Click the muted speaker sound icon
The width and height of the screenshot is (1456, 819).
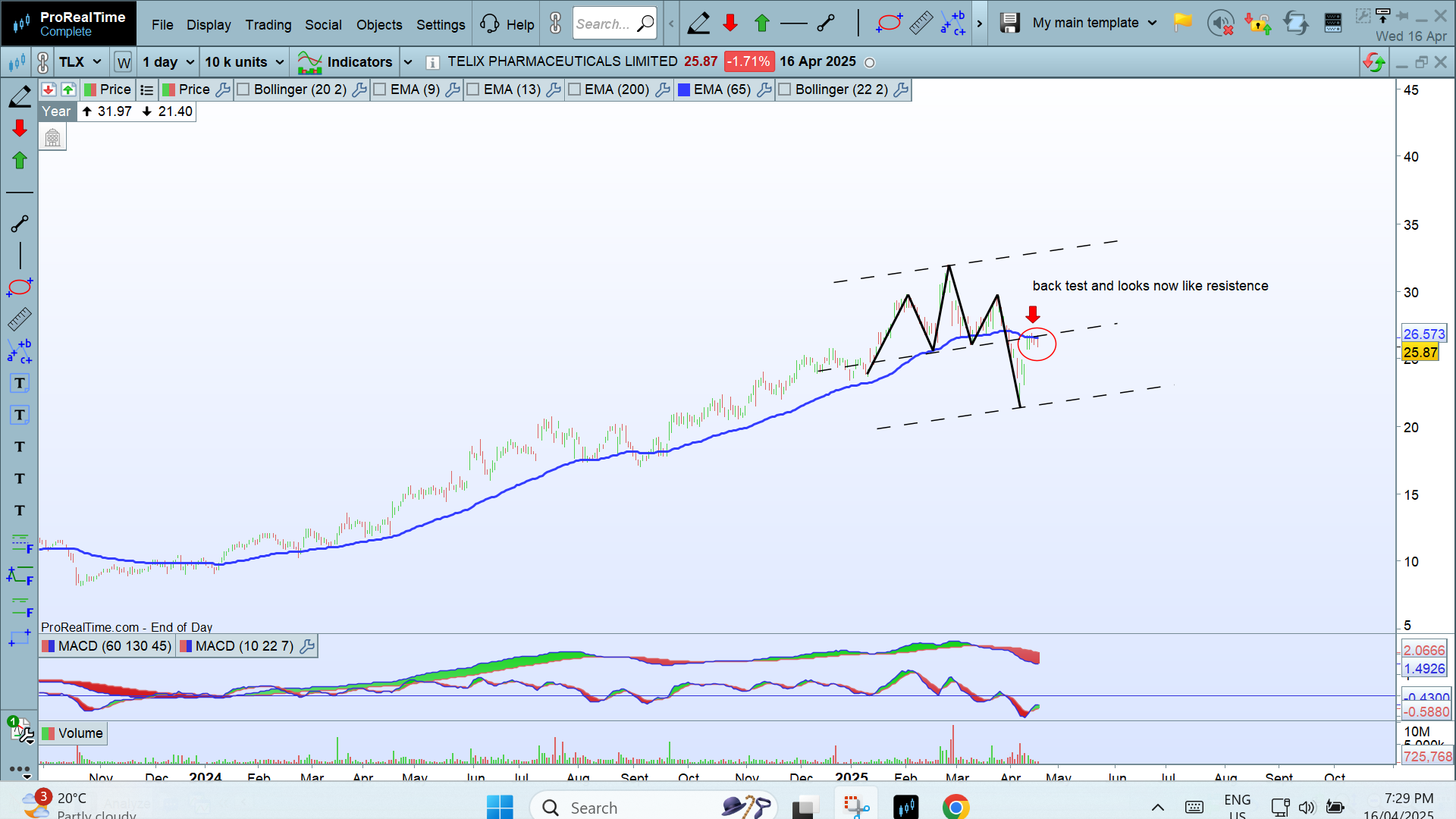[1220, 24]
